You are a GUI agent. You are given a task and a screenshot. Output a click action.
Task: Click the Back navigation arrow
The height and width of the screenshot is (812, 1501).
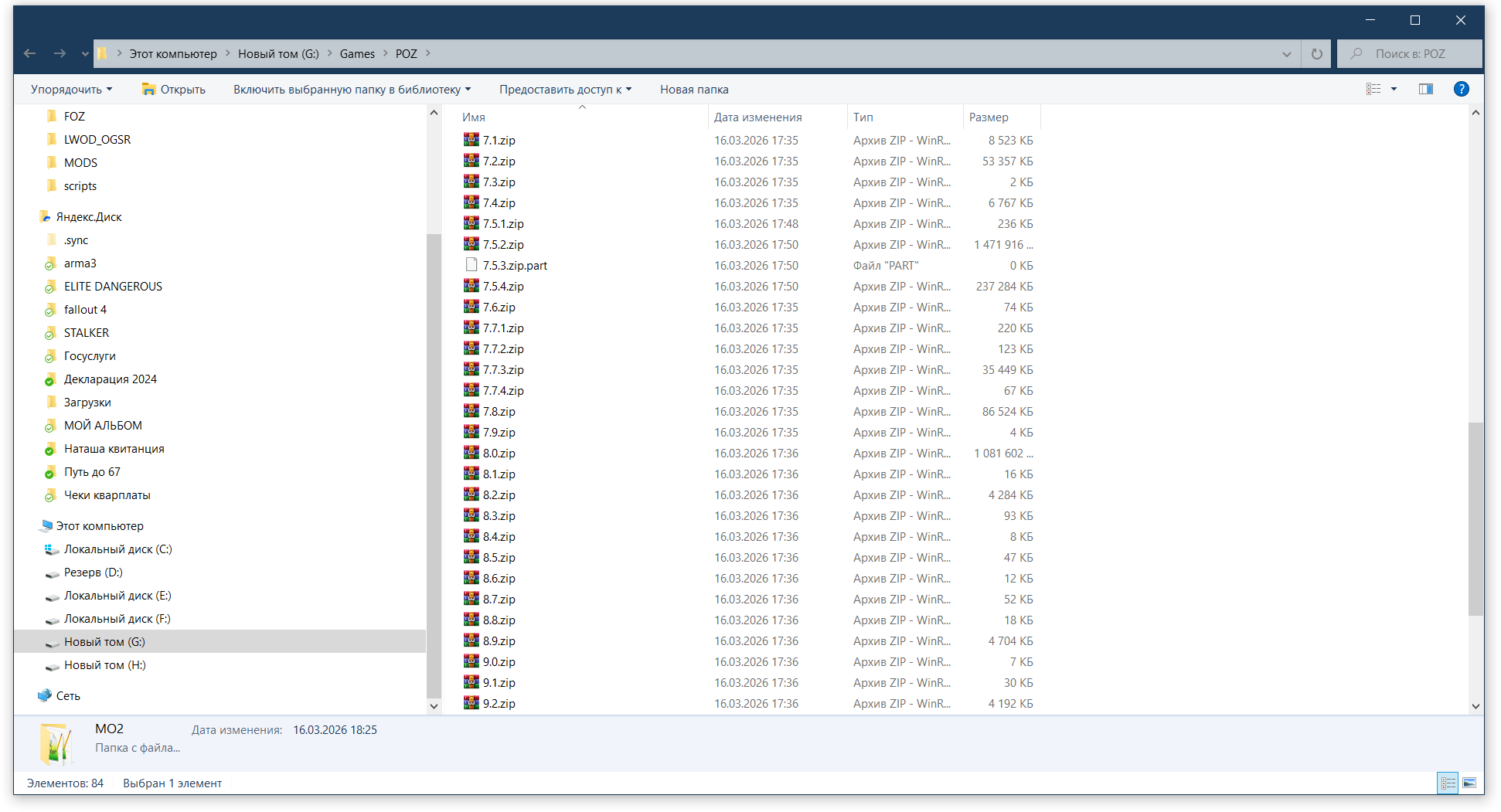point(30,53)
